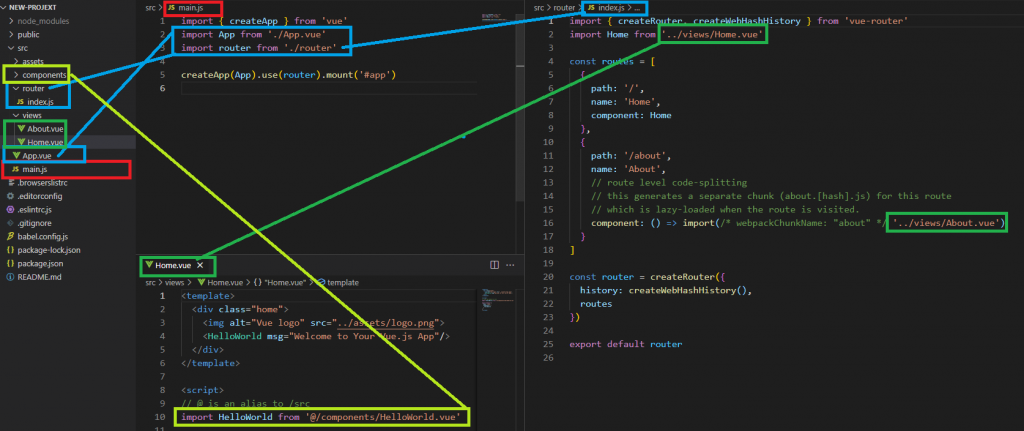Collapse the src folder
1024x431 pixels.
tap(12, 48)
